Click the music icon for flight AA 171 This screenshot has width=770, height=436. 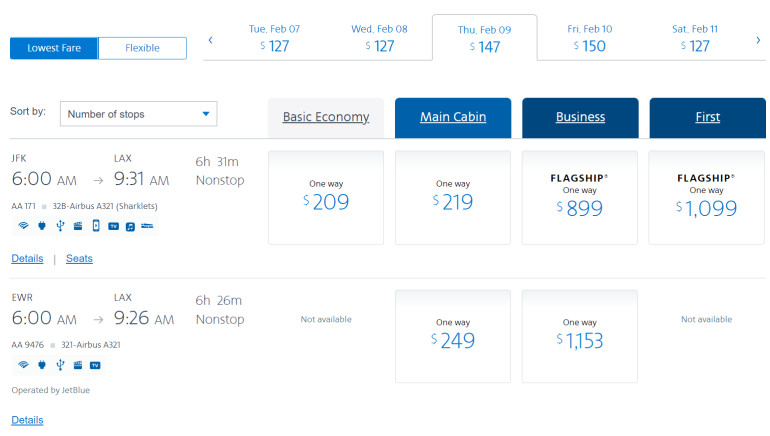click(x=130, y=227)
